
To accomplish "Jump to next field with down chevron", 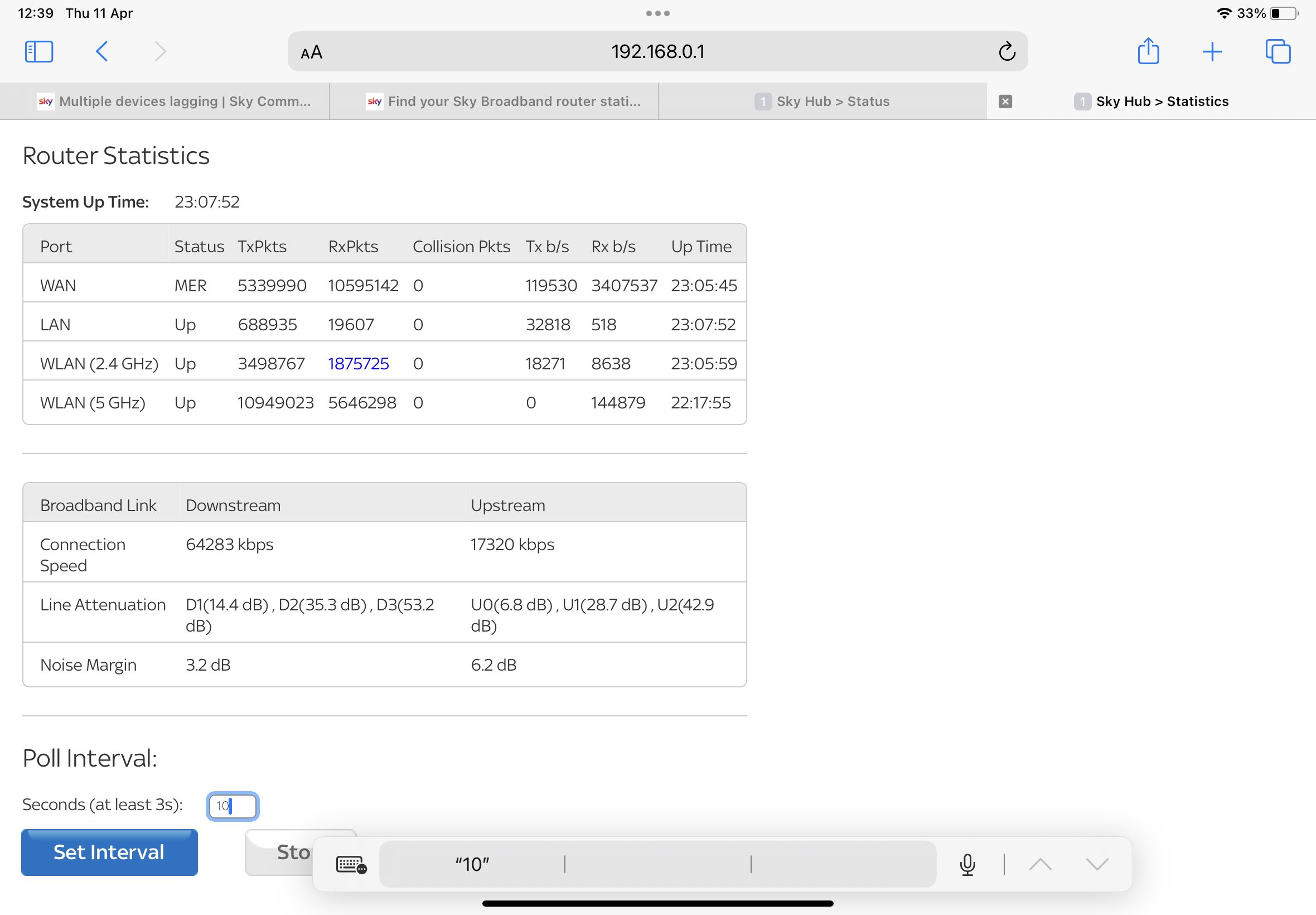I will click(x=1096, y=864).
